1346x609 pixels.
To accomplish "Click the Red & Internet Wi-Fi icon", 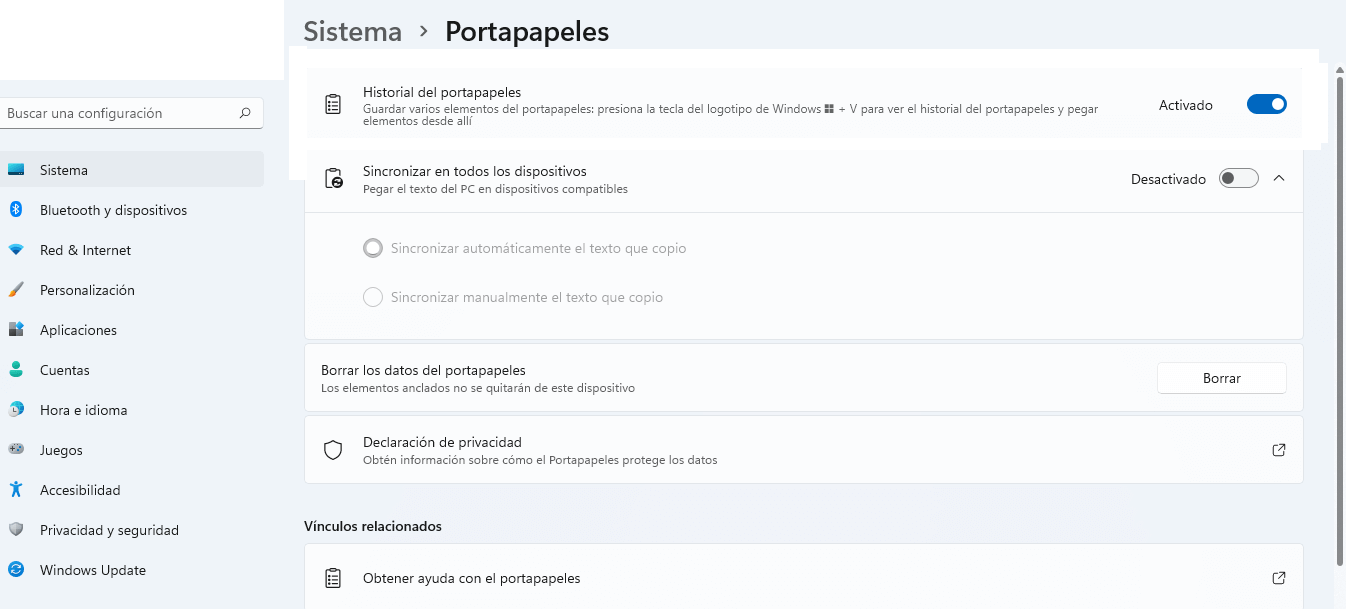I will (x=16, y=250).
